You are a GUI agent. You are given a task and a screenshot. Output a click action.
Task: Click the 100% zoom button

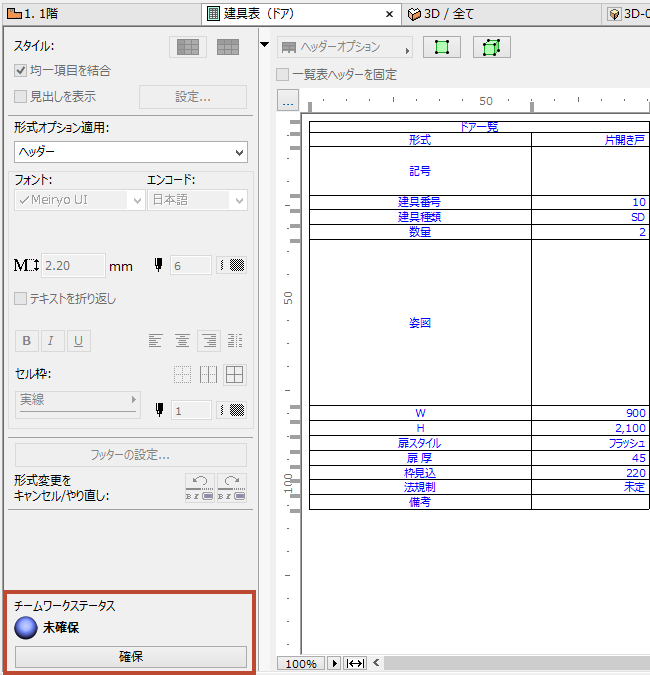pos(301,663)
